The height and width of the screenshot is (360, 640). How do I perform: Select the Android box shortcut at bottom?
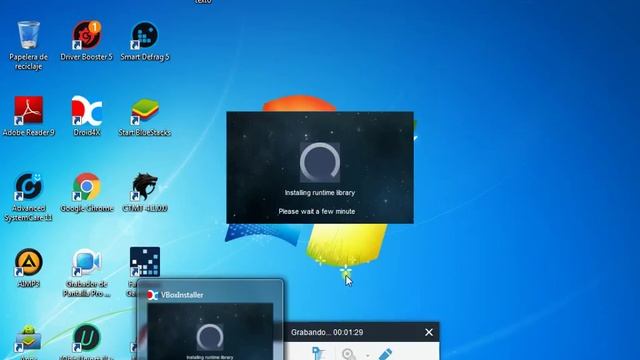29,340
